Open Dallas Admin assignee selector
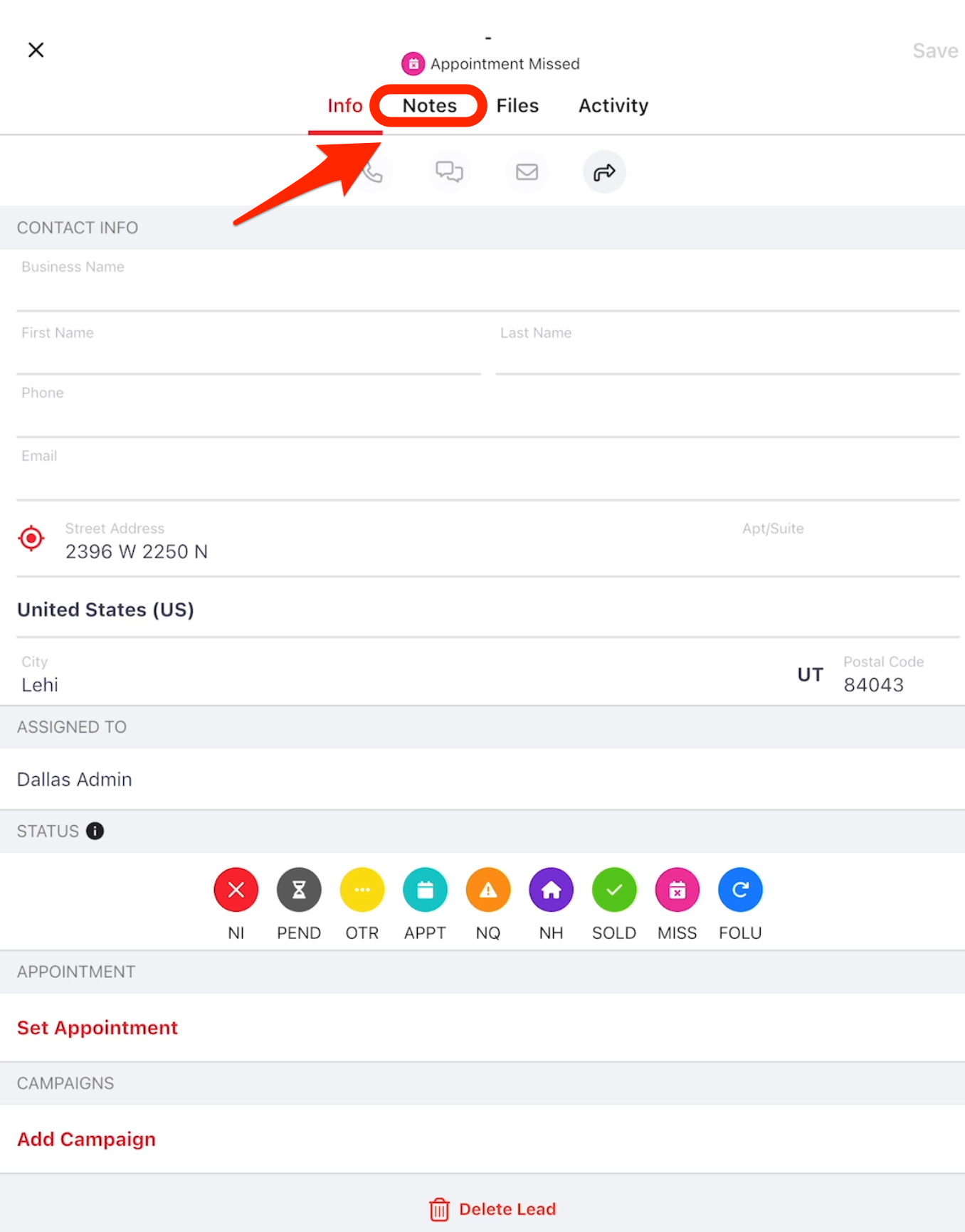 pyautogui.click(x=75, y=780)
